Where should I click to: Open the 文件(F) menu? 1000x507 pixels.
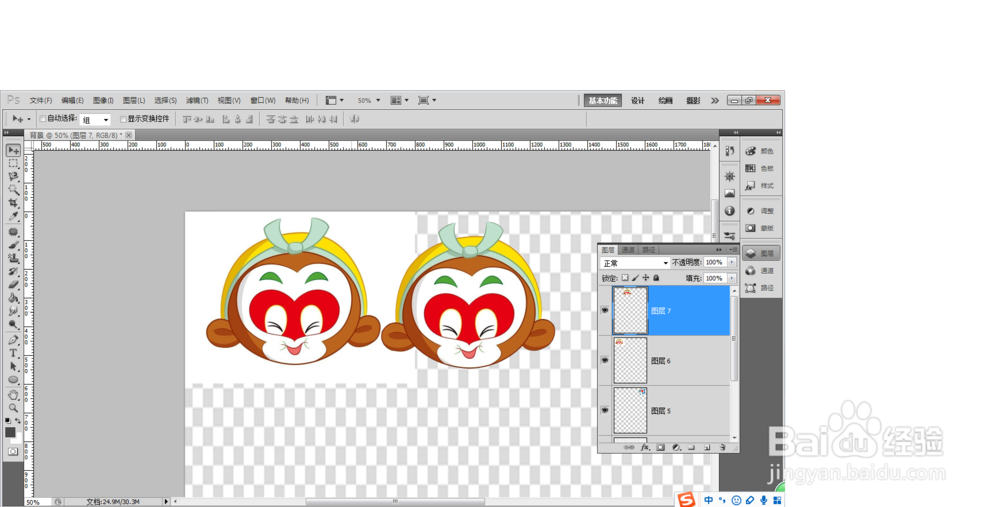coord(41,100)
